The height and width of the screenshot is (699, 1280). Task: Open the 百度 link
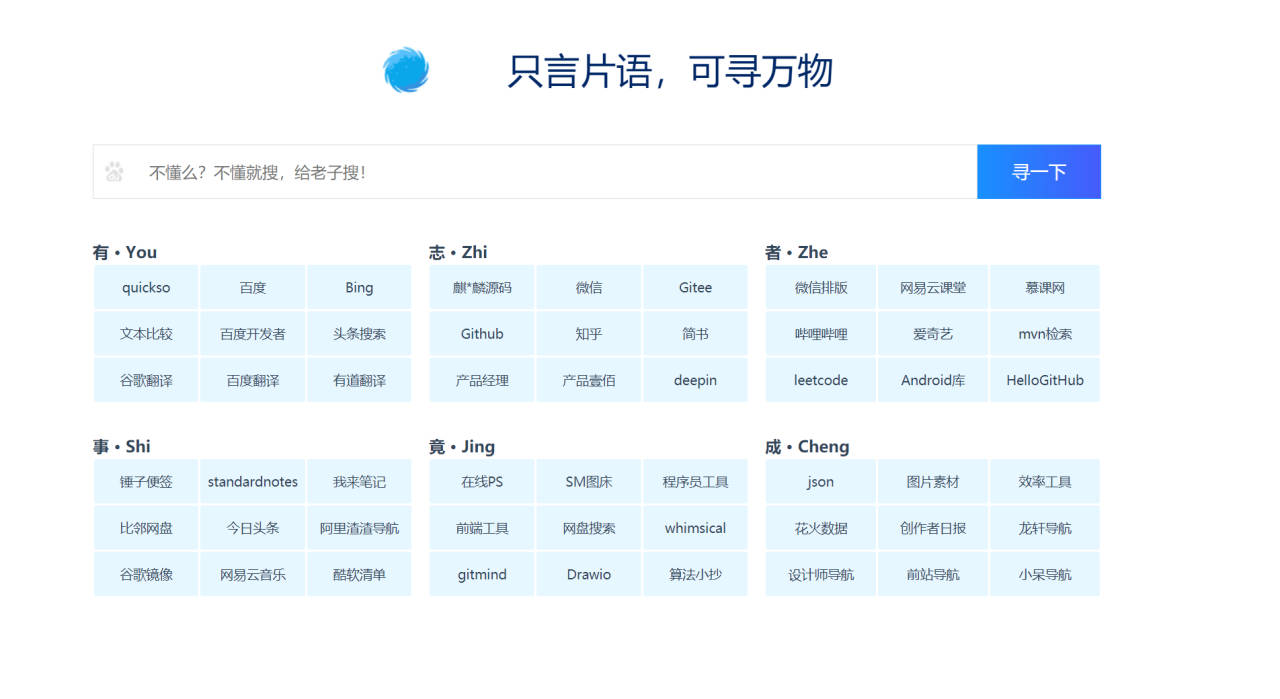click(x=253, y=287)
